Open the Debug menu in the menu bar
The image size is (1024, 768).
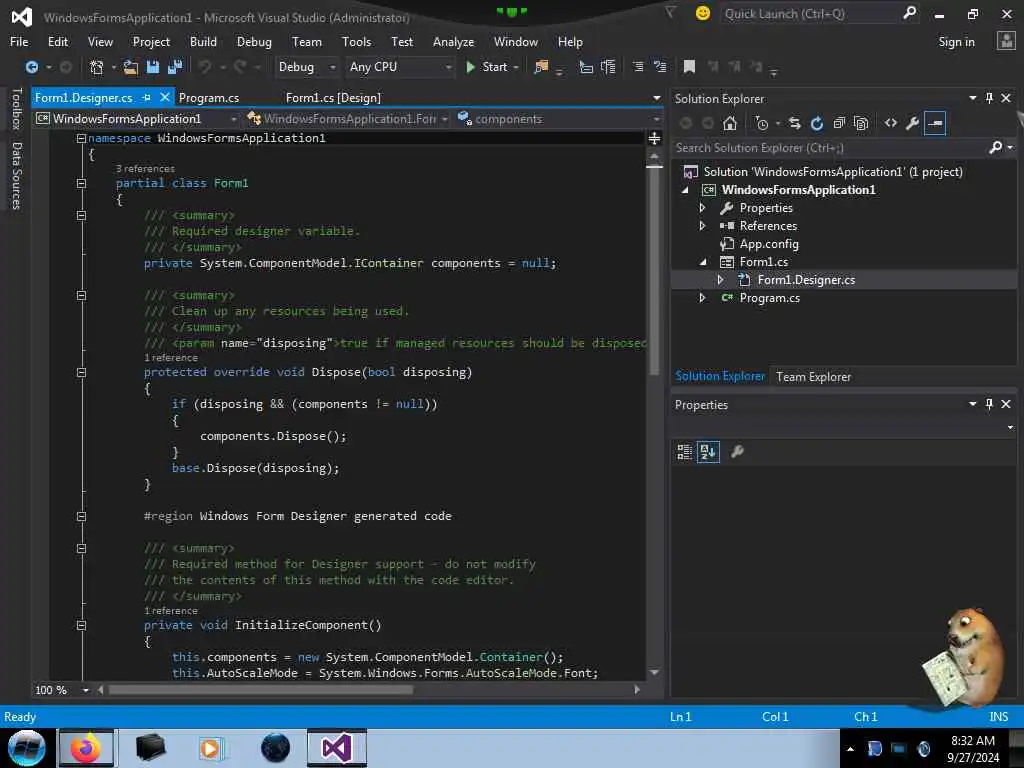click(x=254, y=42)
